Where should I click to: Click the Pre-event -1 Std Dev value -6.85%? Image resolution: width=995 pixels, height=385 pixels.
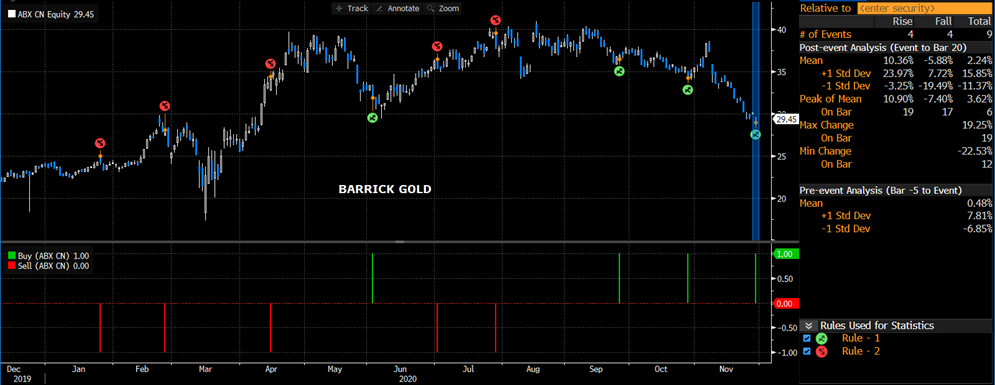coord(977,229)
